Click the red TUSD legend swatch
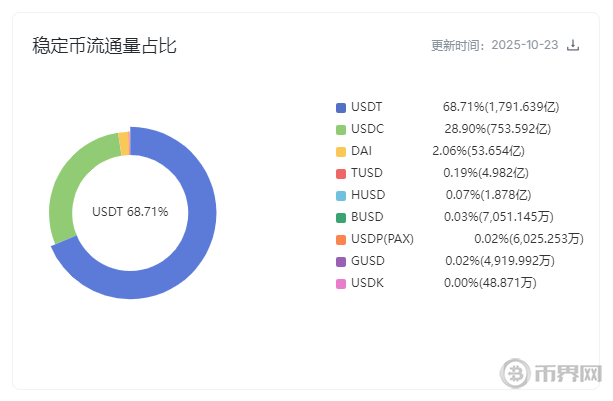This screenshot has width=613, height=401. coord(341,173)
